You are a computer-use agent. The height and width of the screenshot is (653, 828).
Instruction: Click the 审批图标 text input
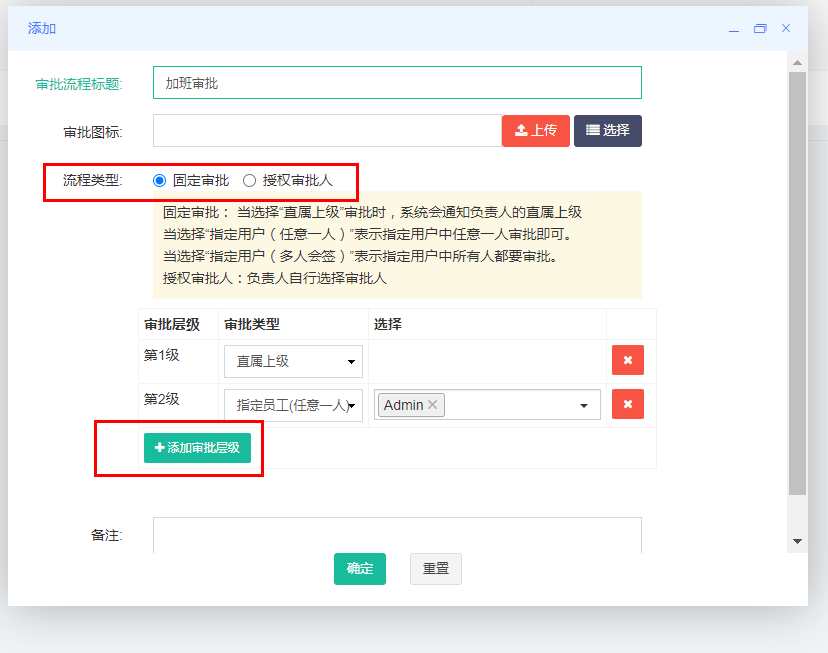[x=327, y=130]
